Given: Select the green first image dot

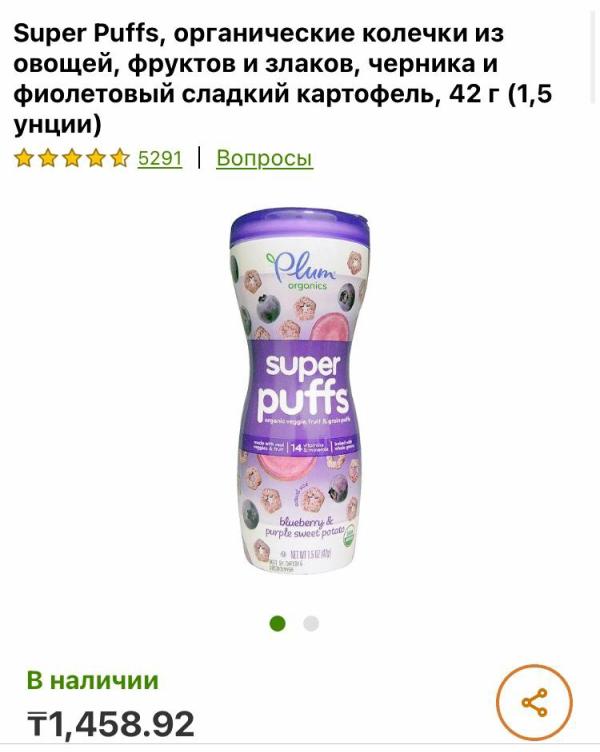Looking at the screenshot, I should pyautogui.click(x=278, y=623).
